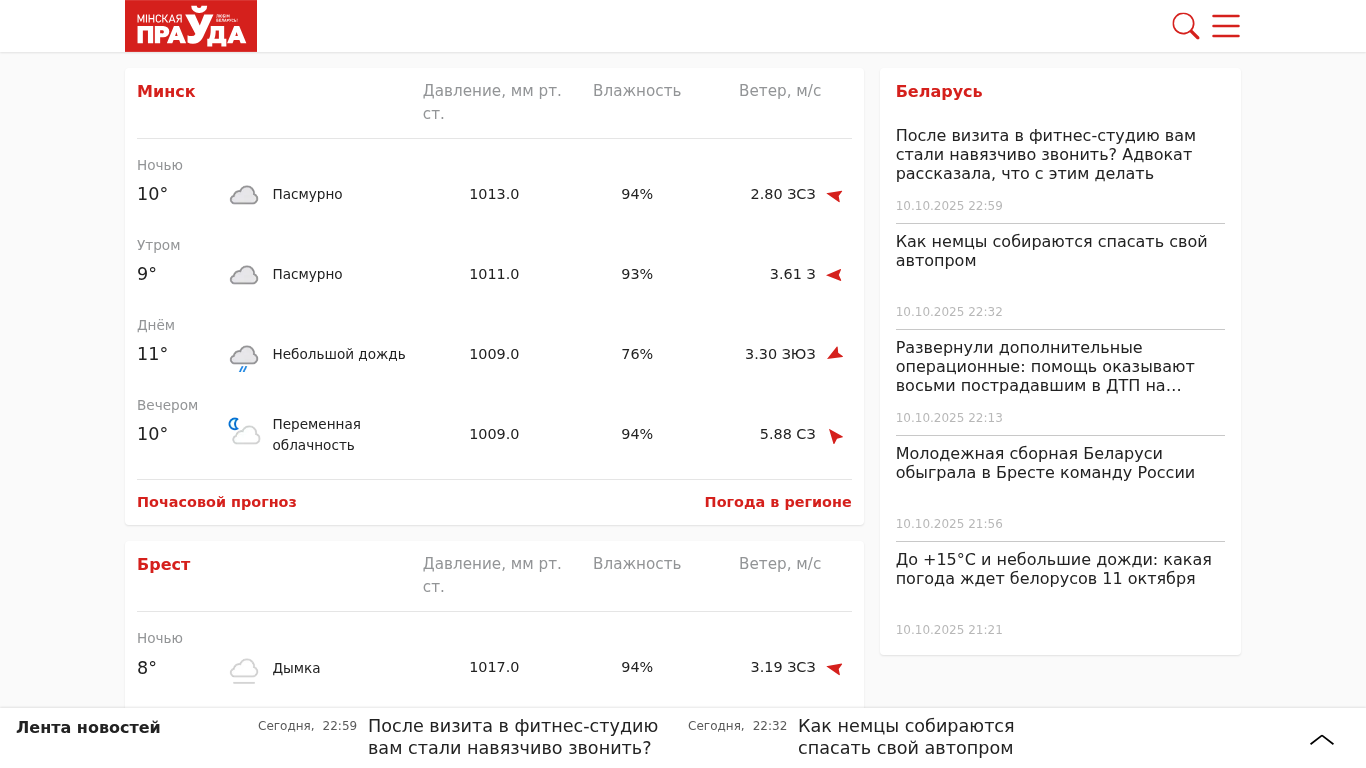1366x768 pixels.
Task: Click the partly cloudy moon icon
Action: pyautogui.click(x=244, y=432)
